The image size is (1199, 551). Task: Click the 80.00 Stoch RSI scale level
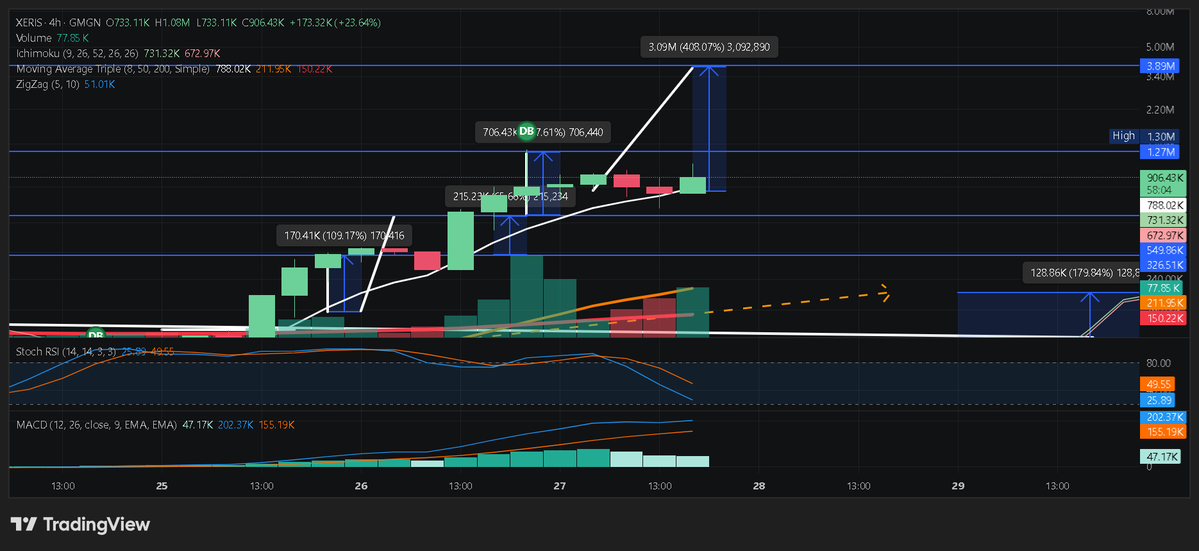tap(1158, 363)
